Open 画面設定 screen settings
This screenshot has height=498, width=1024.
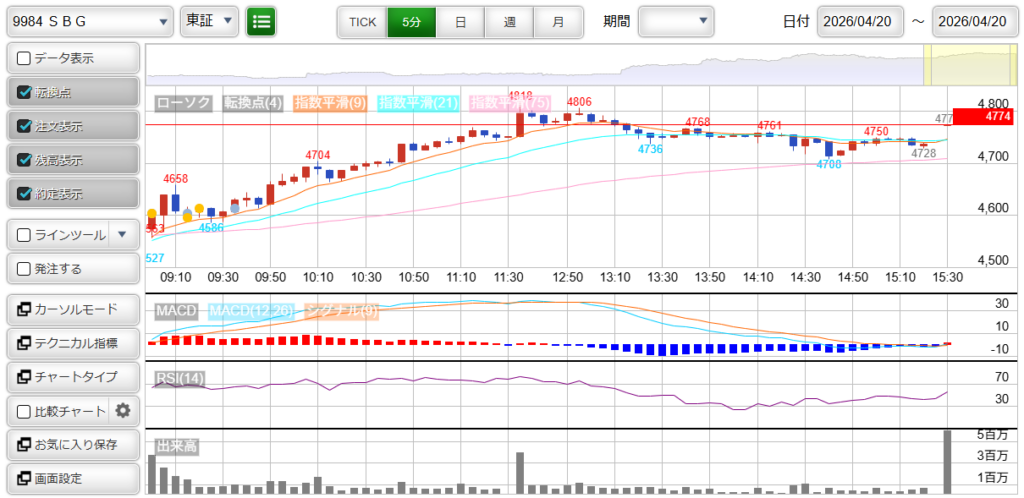73,478
